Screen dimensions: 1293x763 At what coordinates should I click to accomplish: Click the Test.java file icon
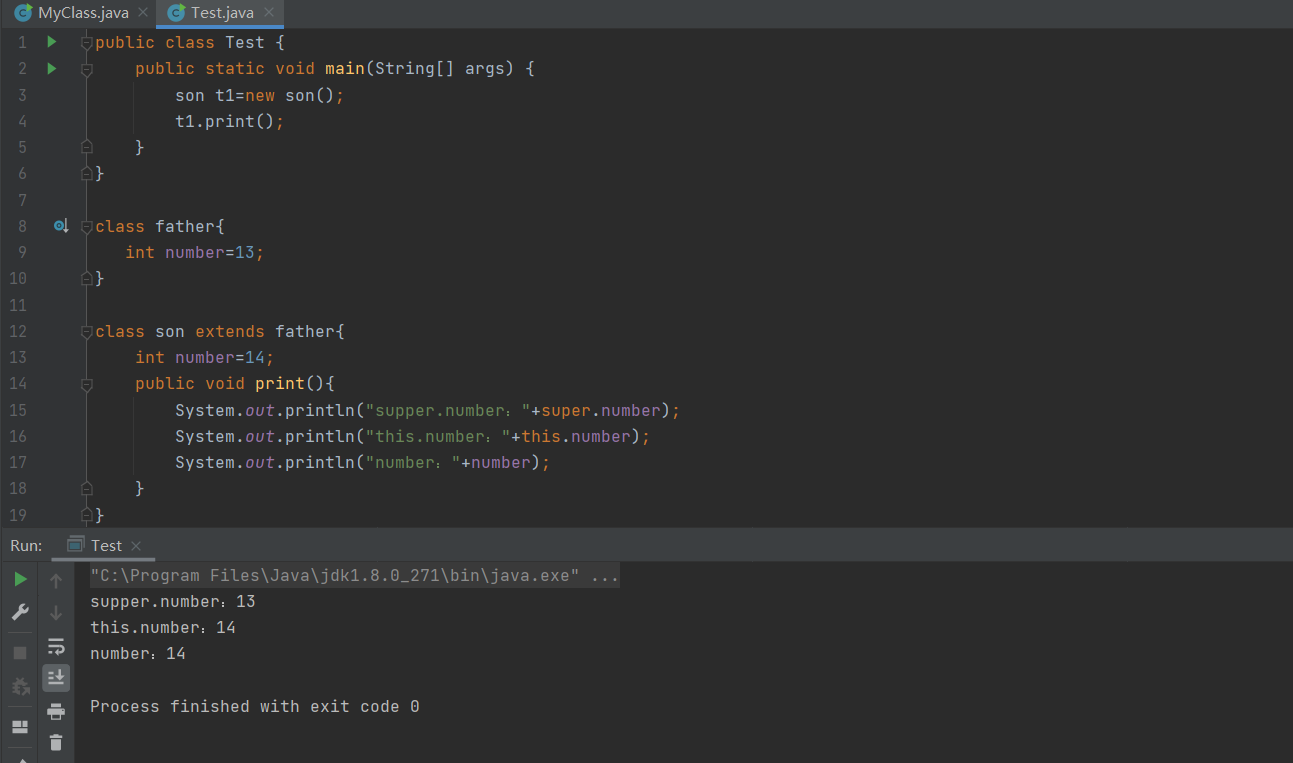tap(176, 13)
